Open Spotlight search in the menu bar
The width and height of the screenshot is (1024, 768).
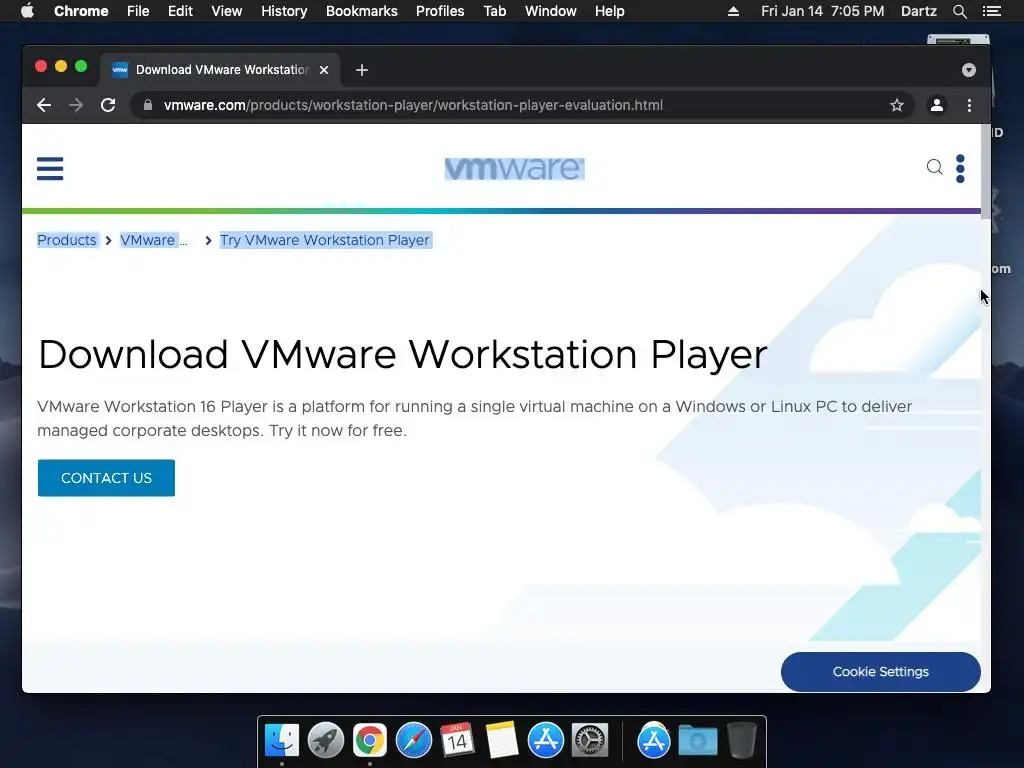[x=959, y=11]
